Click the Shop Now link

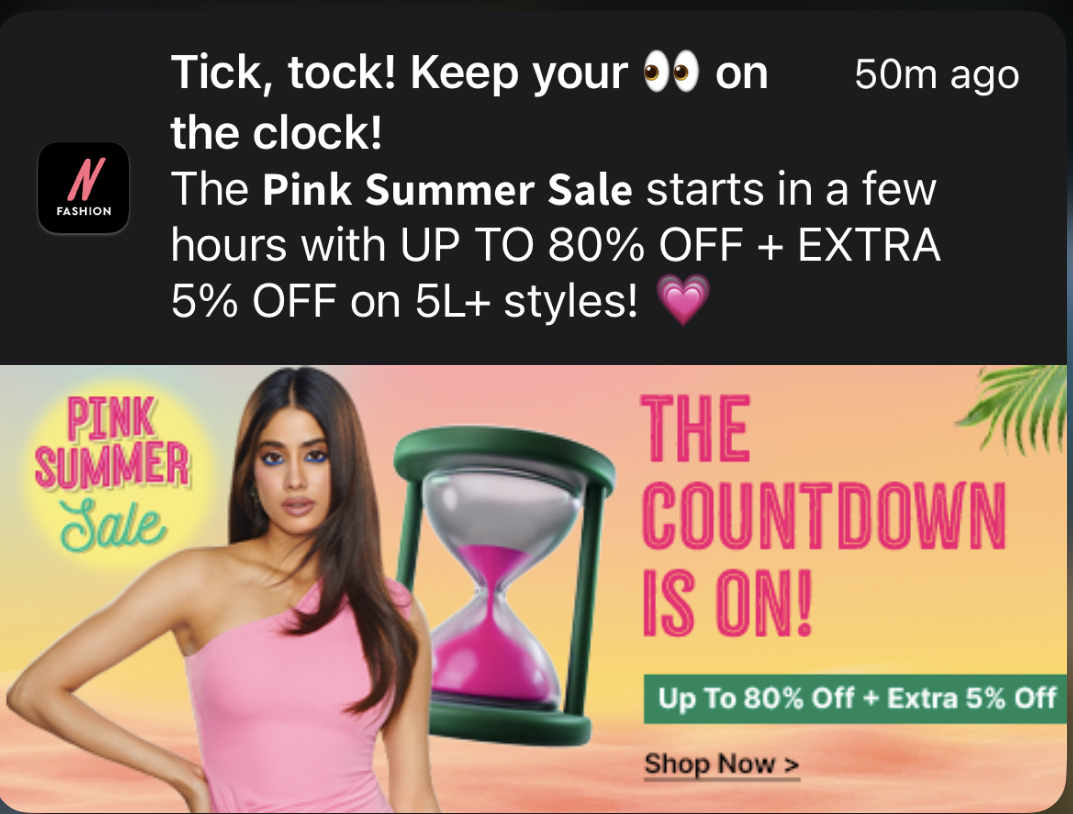click(x=721, y=763)
